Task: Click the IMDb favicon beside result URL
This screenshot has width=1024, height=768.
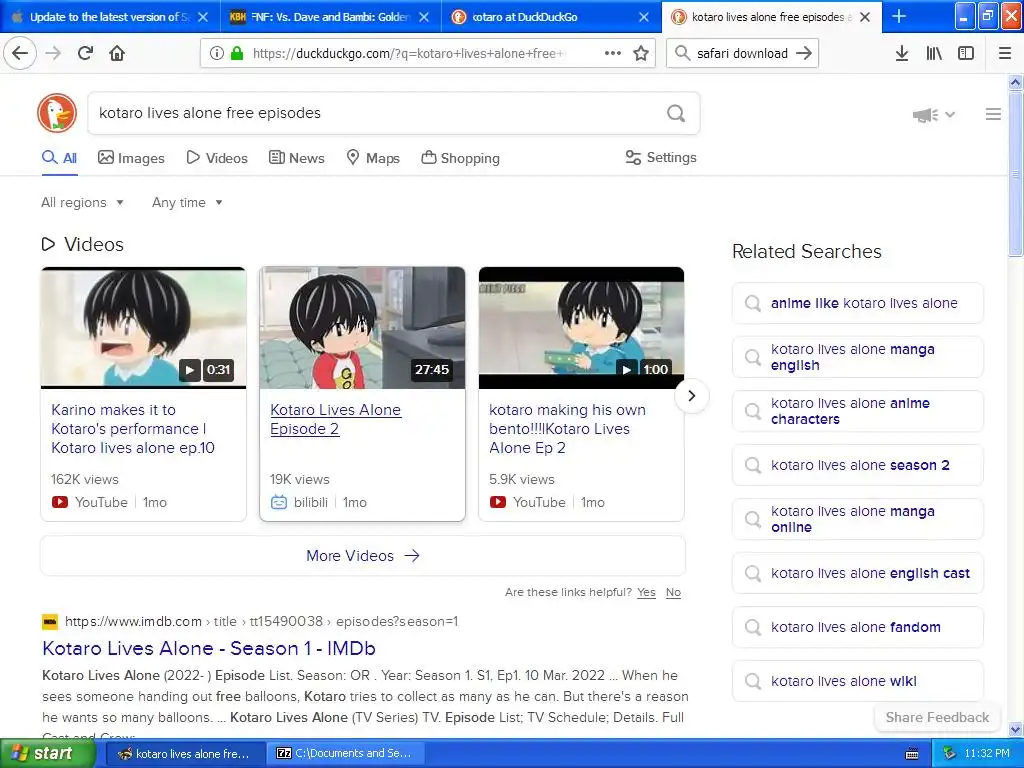Action: click(x=50, y=622)
